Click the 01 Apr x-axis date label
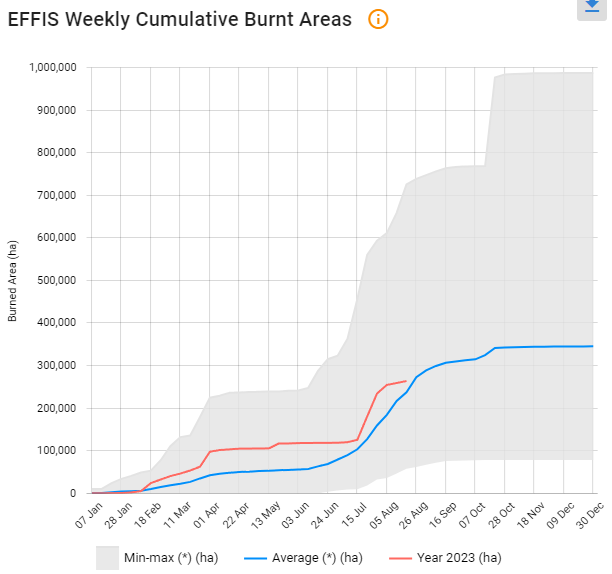612x574 pixels. pyautogui.click(x=207, y=515)
